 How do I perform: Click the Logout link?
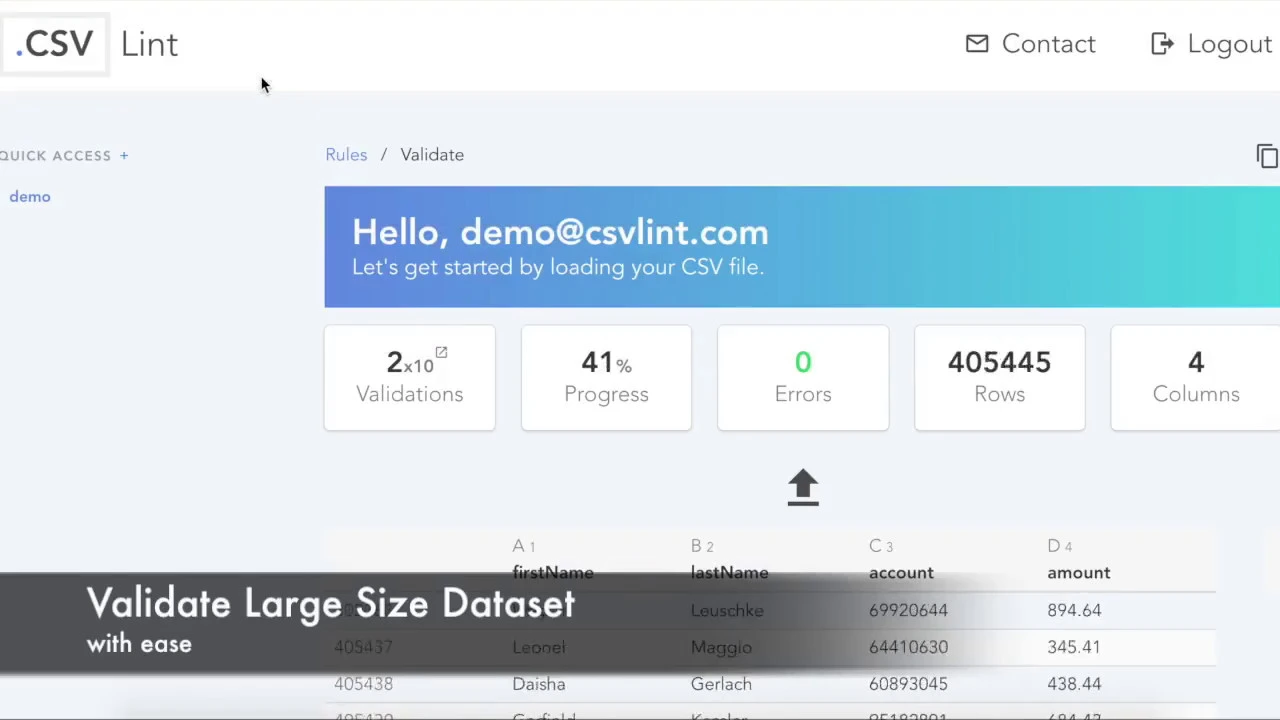coord(1229,44)
